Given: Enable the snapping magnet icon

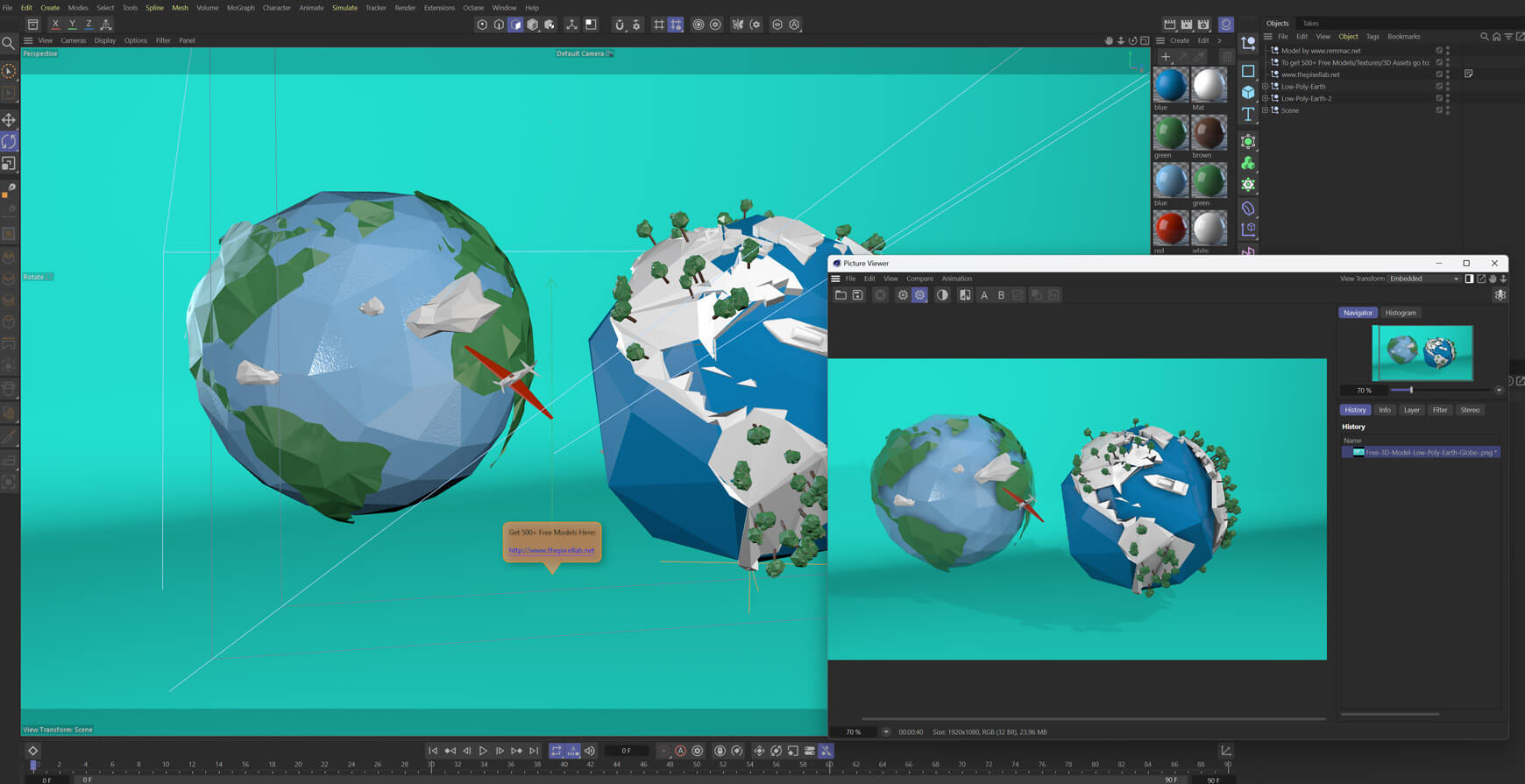Looking at the screenshot, I should [619, 25].
